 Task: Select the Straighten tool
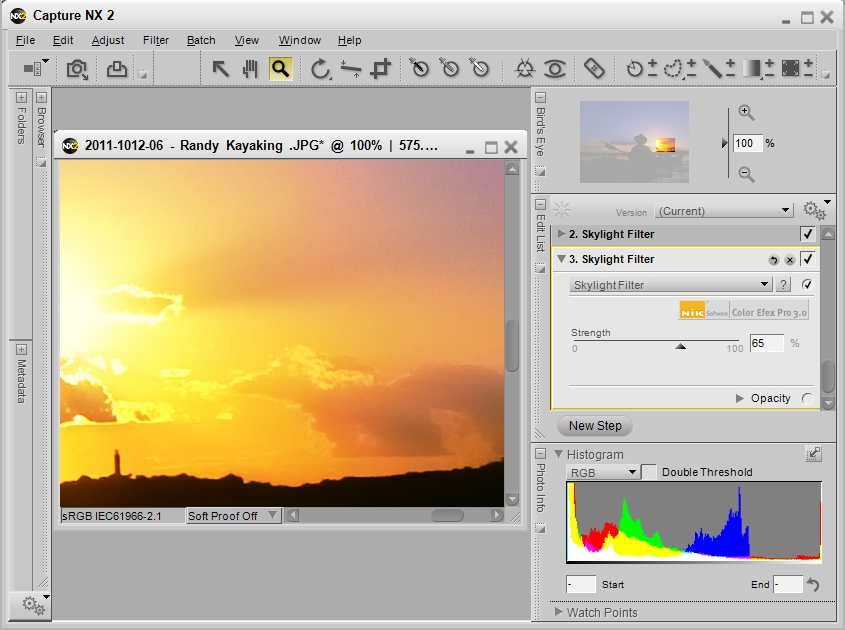point(351,68)
